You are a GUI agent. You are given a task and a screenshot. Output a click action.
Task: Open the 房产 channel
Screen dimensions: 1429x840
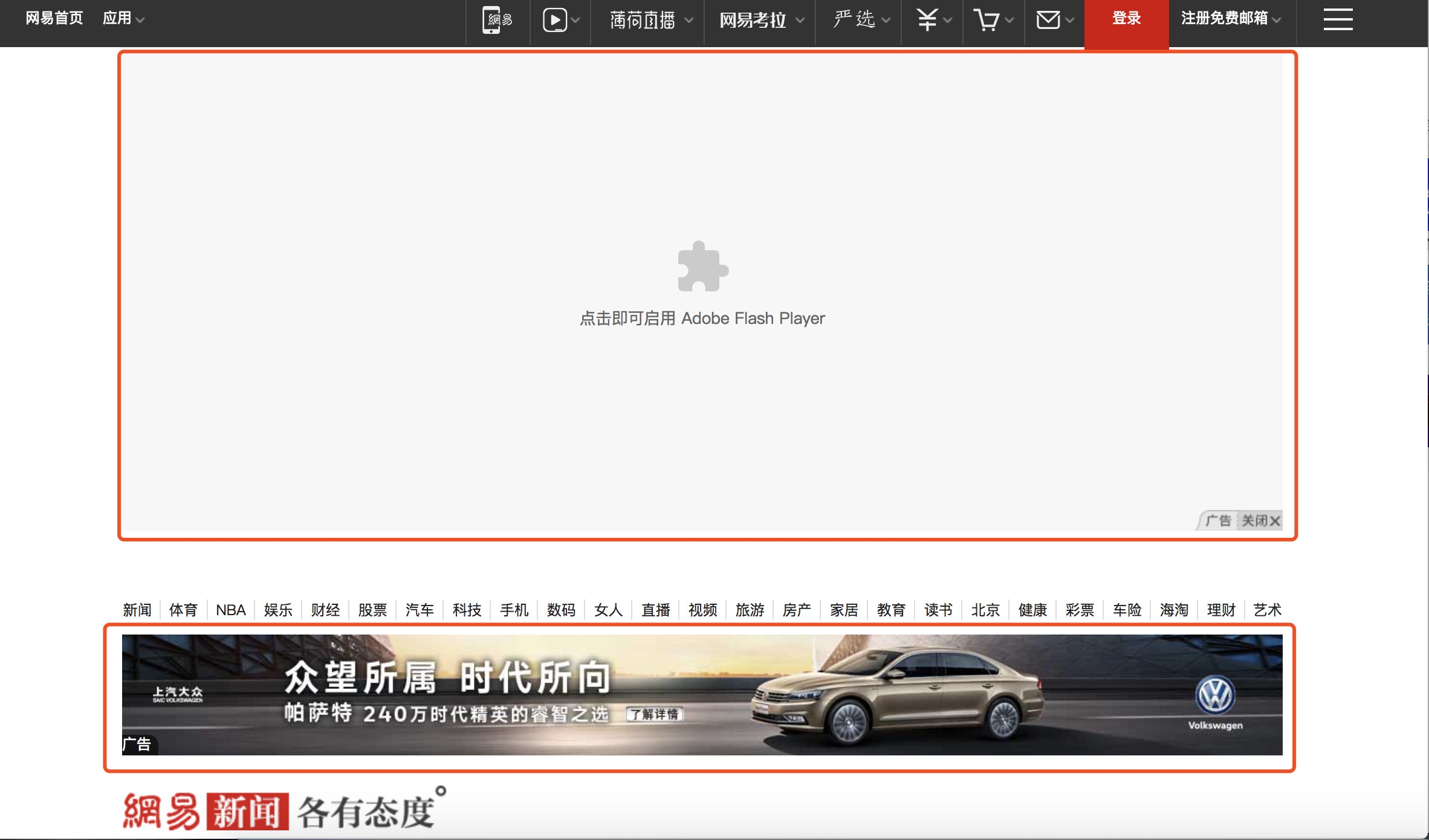(x=797, y=610)
